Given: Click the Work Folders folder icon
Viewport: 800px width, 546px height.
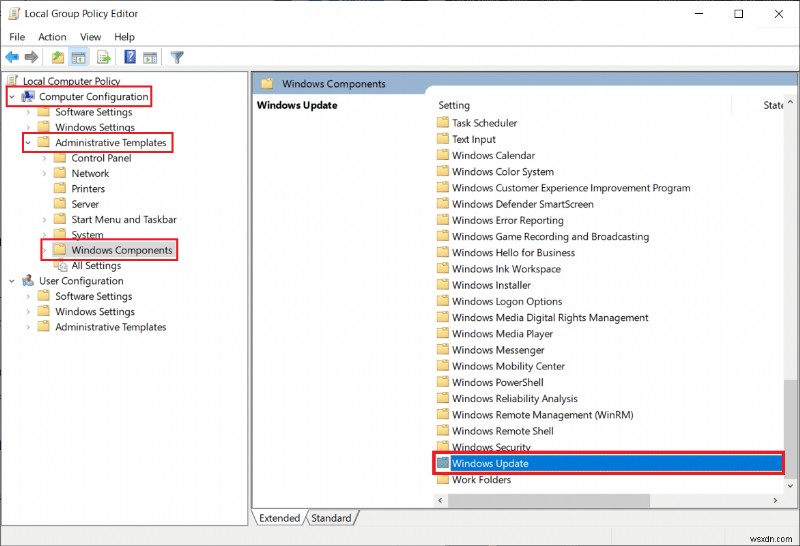Looking at the screenshot, I should (x=443, y=479).
